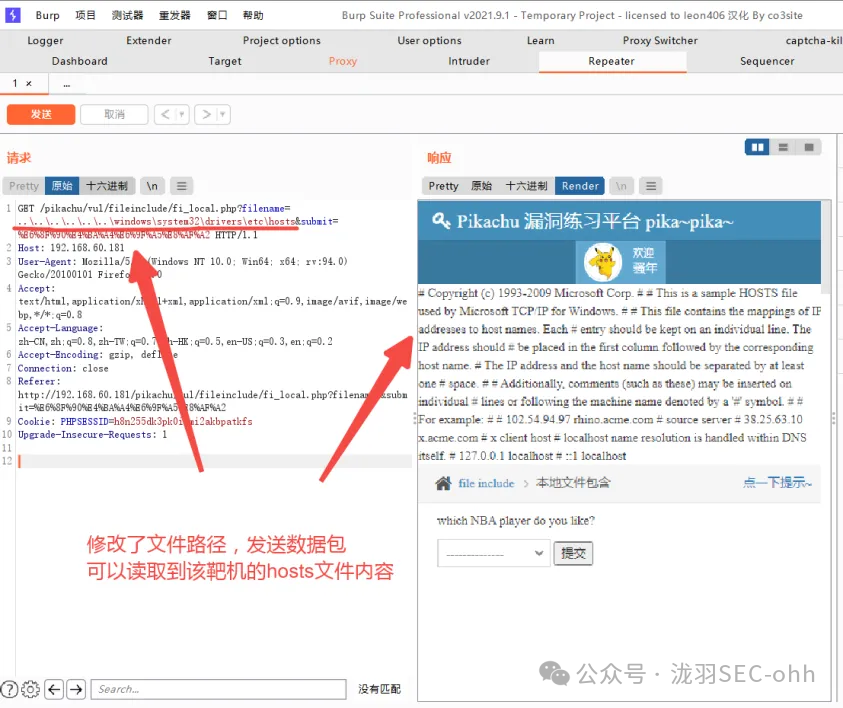Switch to Intruder tab
The width and height of the screenshot is (843, 708).
click(469, 61)
